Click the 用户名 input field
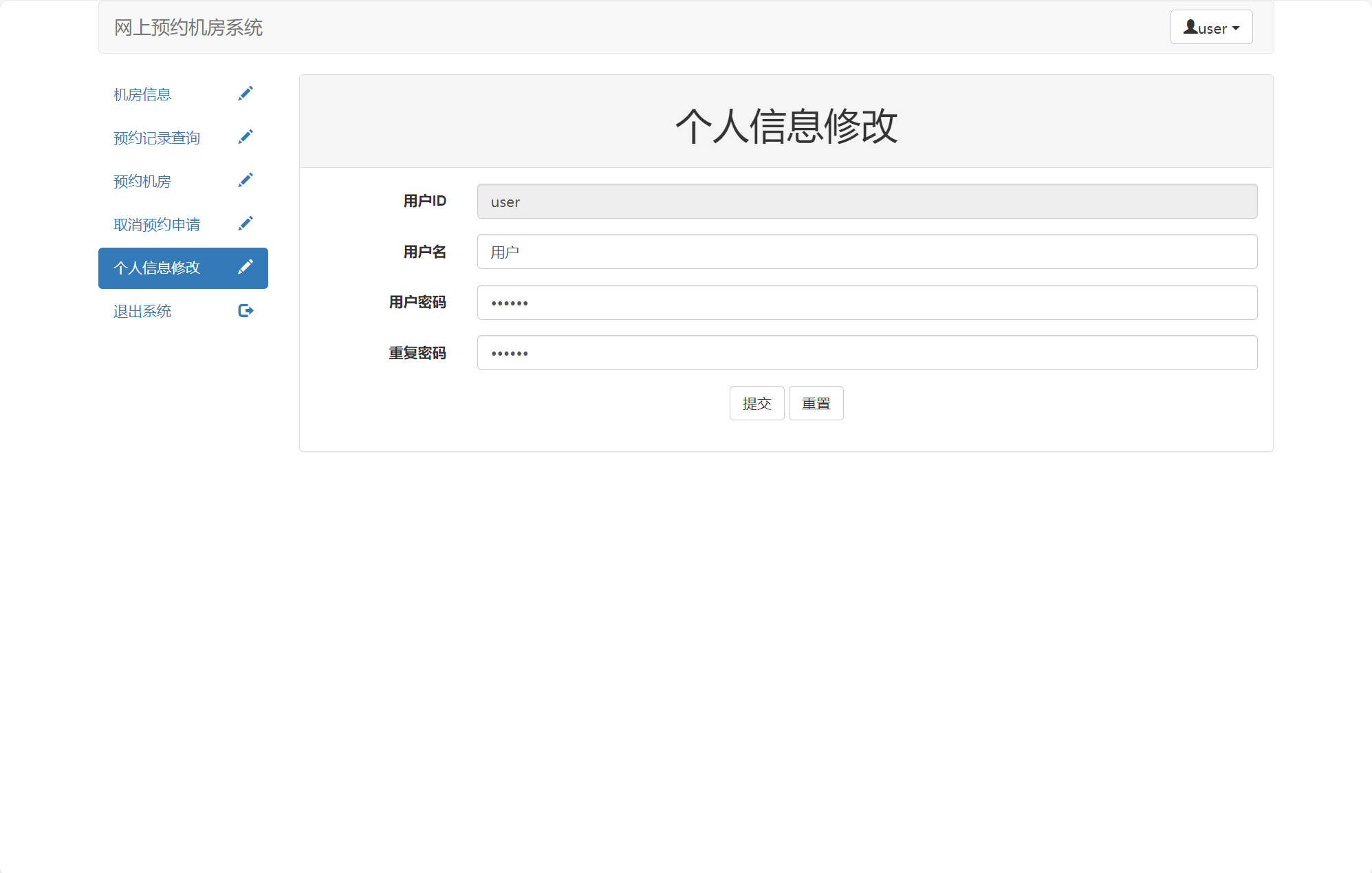The height and width of the screenshot is (873, 1372). click(867, 252)
